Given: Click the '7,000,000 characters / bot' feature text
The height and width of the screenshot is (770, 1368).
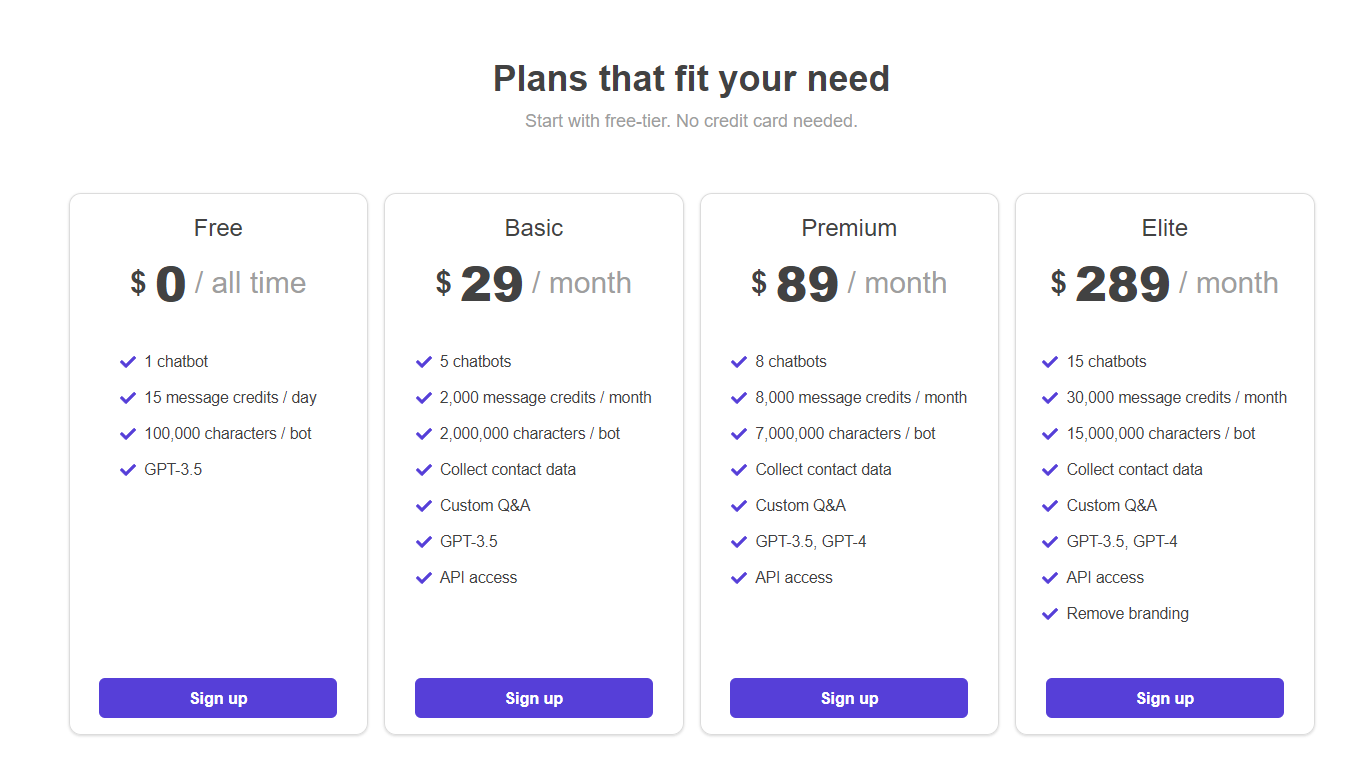Looking at the screenshot, I should (x=846, y=434).
